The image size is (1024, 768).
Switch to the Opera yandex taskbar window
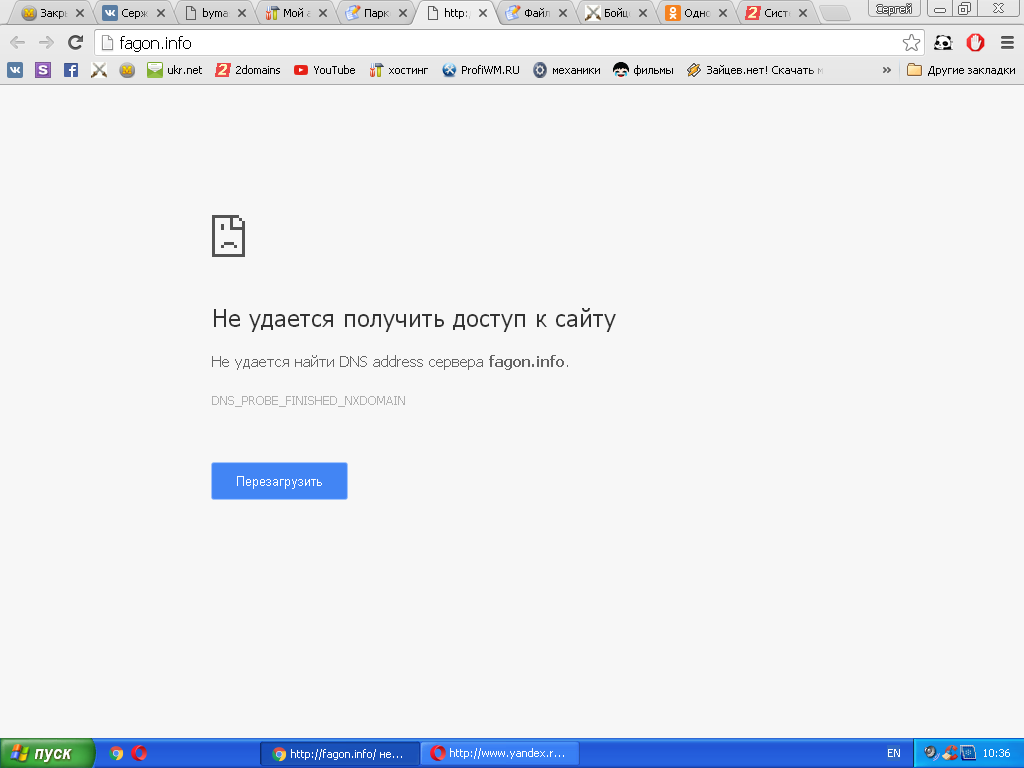click(x=499, y=754)
